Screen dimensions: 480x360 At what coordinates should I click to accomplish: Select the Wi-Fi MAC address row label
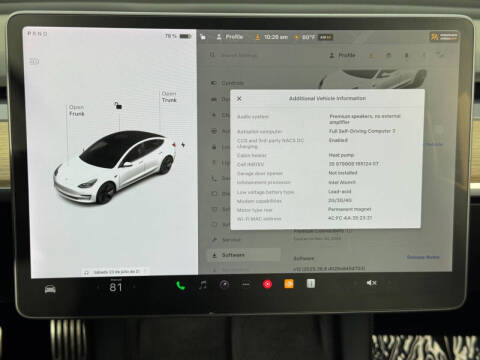pos(259,219)
